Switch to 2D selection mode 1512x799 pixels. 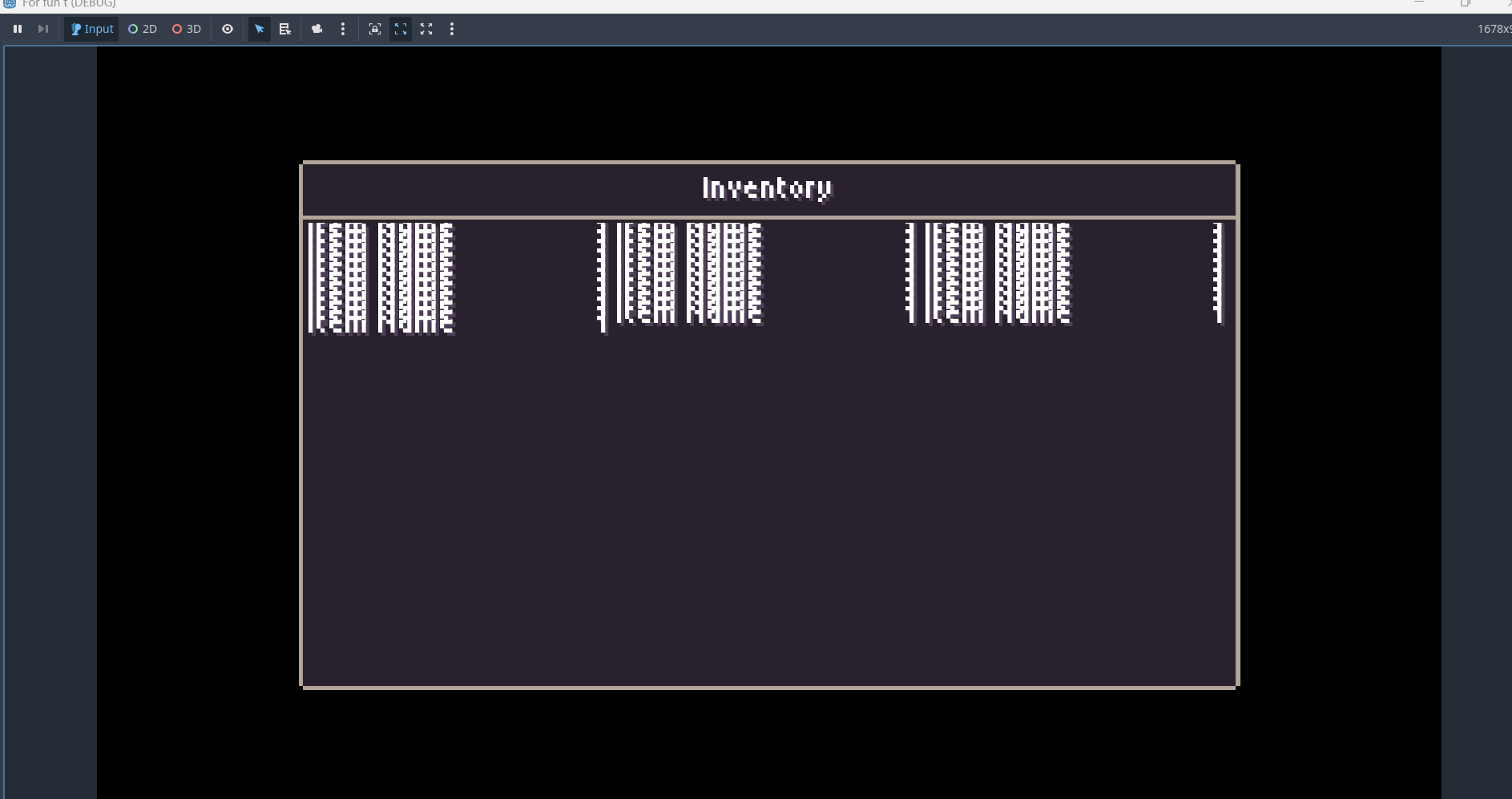143,29
